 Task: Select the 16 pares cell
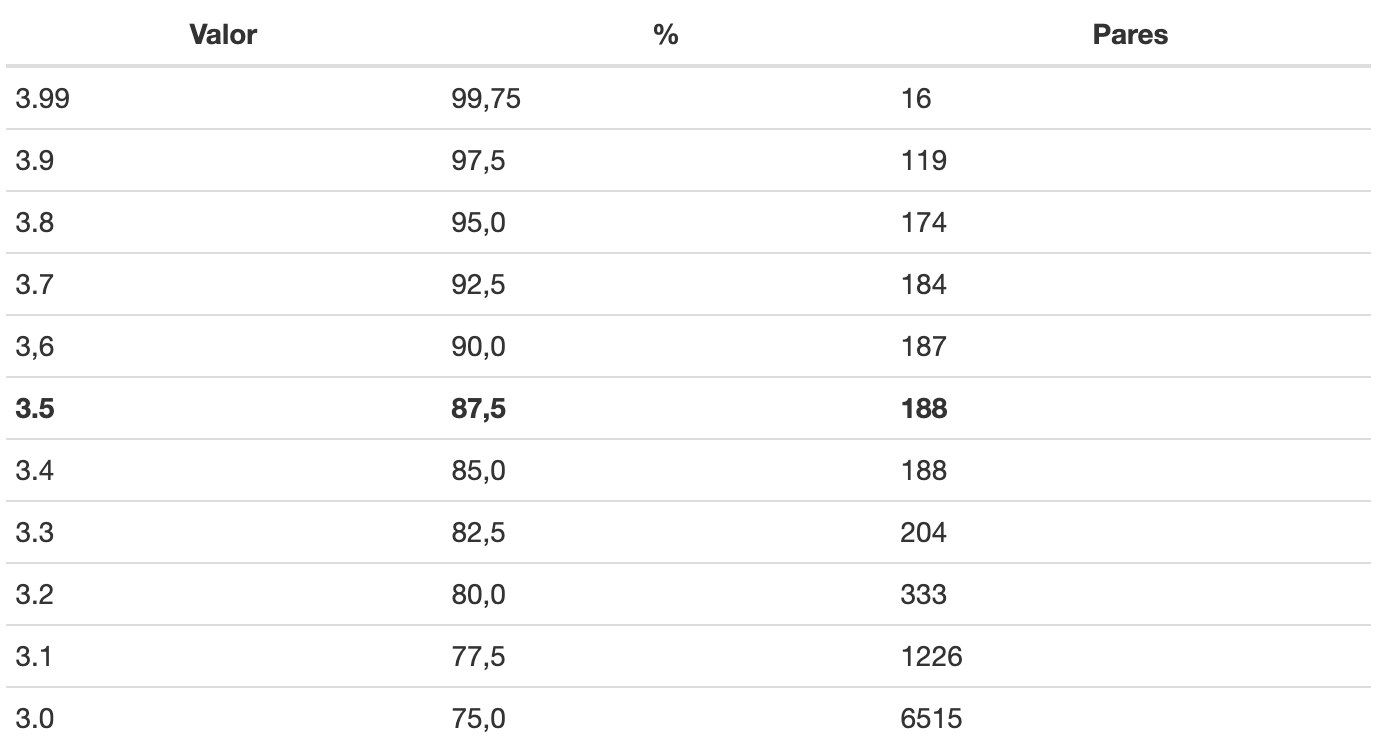pos(1130,98)
